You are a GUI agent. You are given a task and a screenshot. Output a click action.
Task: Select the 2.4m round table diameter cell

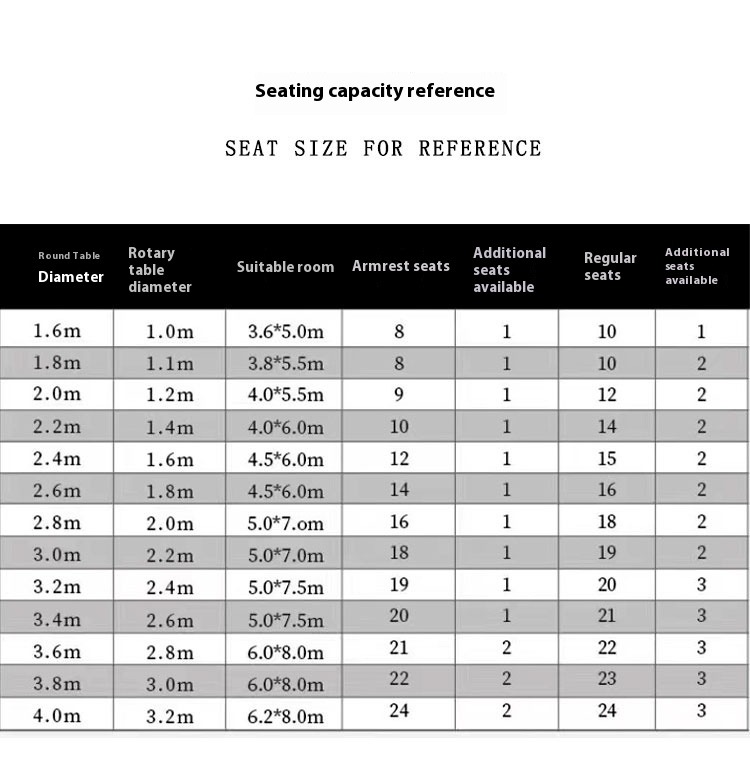click(x=57, y=458)
